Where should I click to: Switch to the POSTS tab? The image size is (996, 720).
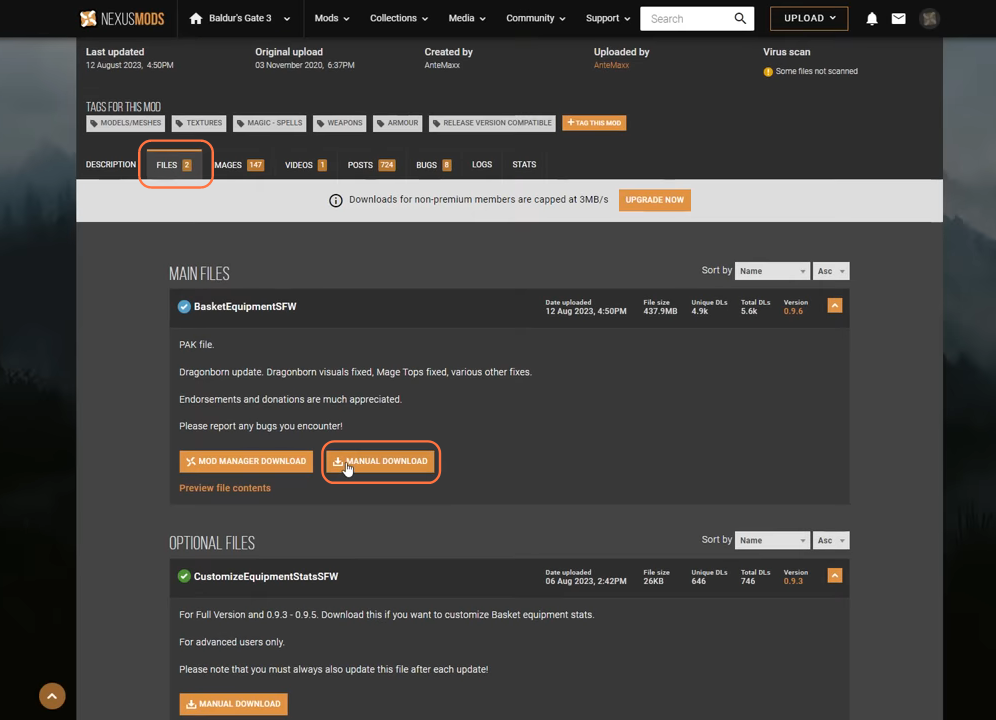(x=372, y=165)
